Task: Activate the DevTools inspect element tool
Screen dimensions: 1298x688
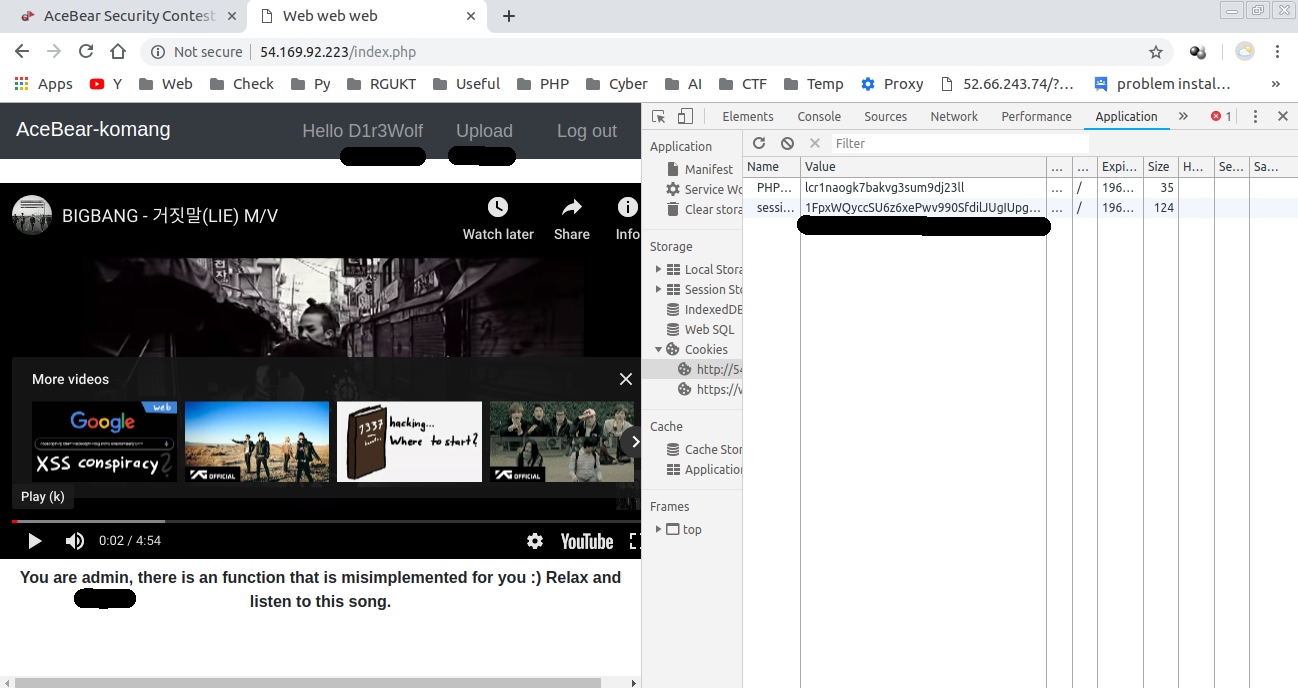Action: 658,116
